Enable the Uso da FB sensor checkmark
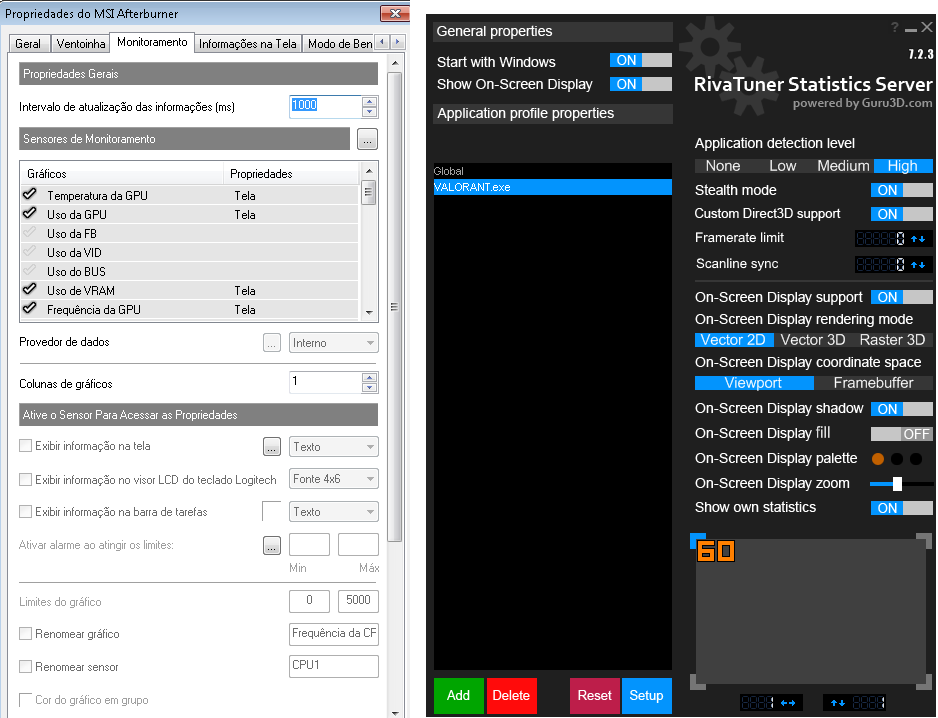Screen dimensions: 938x718 [29, 233]
